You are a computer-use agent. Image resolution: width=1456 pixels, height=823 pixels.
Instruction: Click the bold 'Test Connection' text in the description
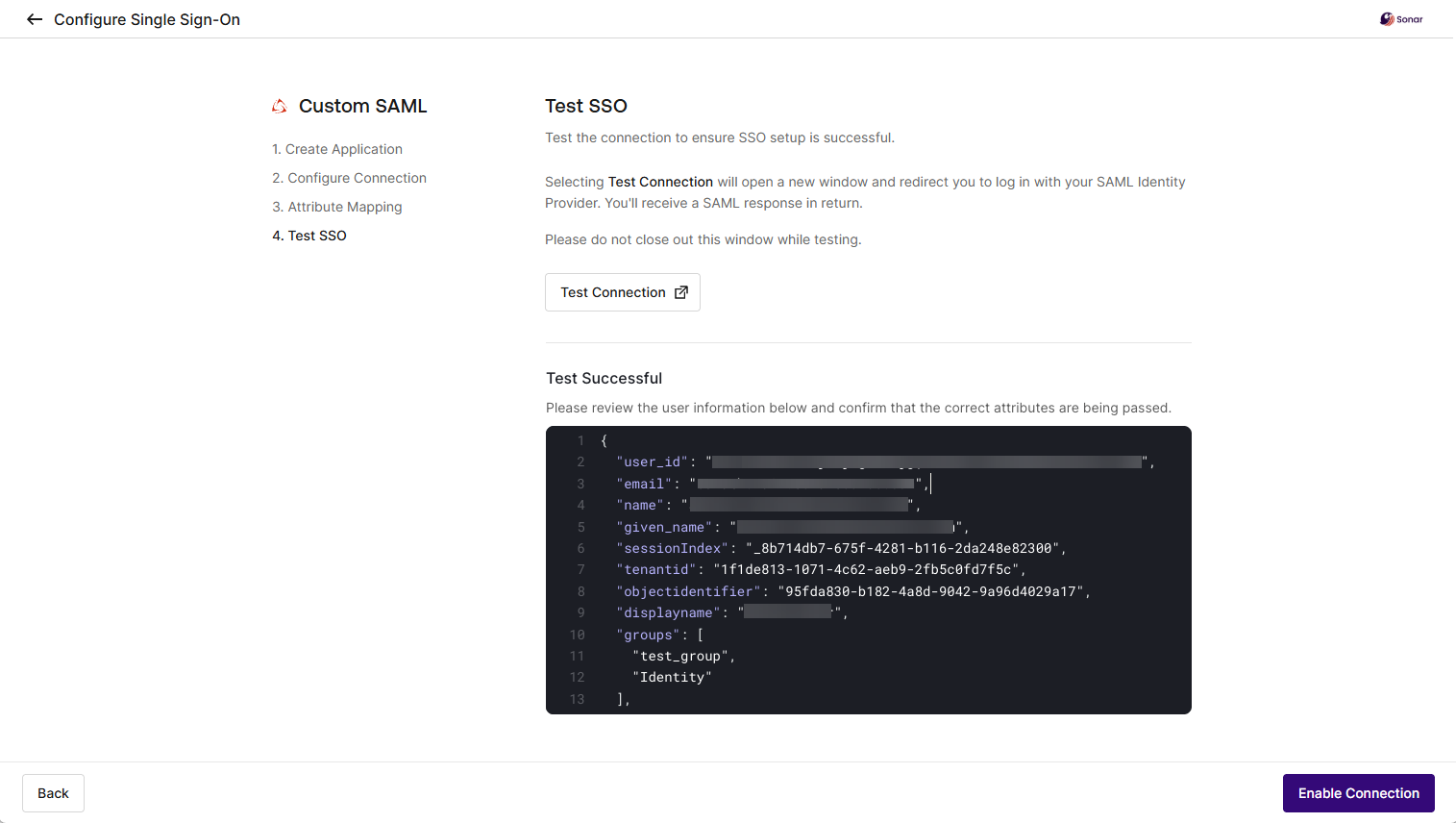[x=660, y=182]
